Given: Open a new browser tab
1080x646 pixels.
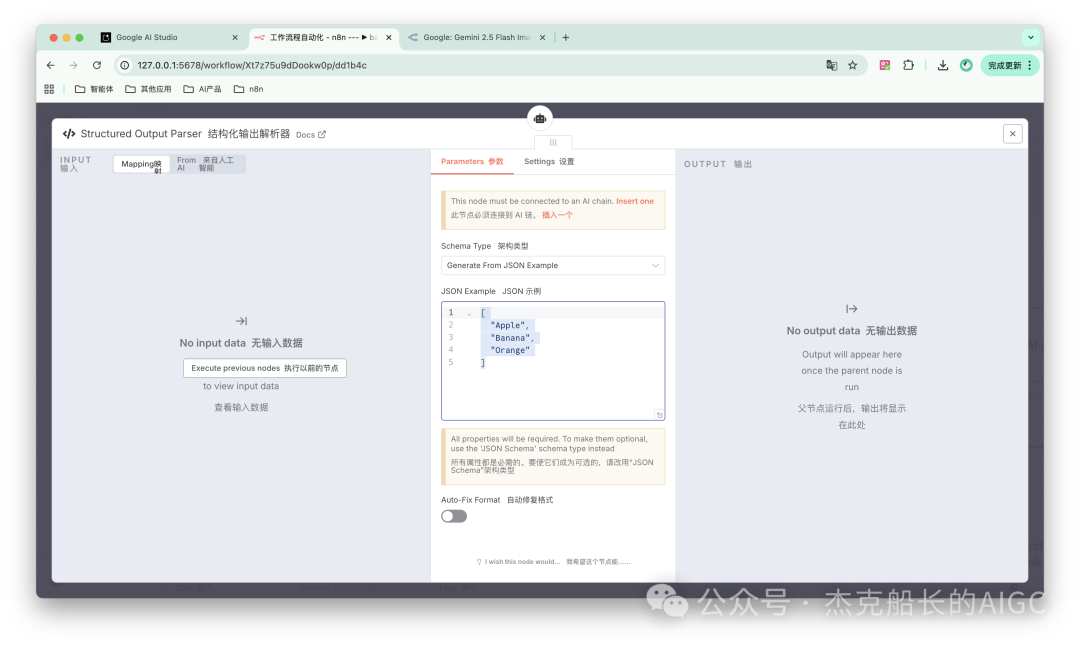Looking at the screenshot, I should [565, 37].
